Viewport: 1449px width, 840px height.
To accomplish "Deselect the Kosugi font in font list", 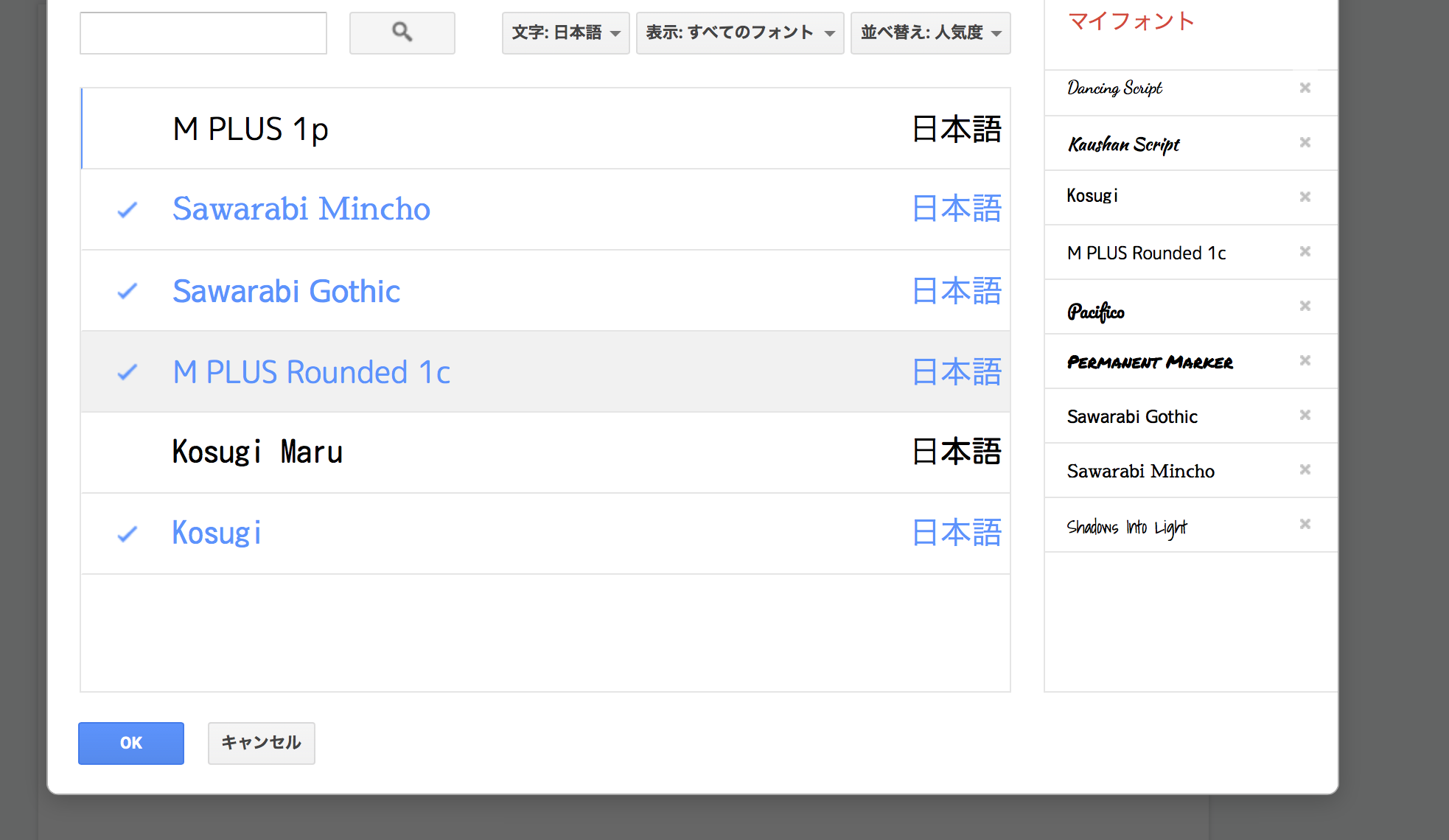I will (545, 533).
